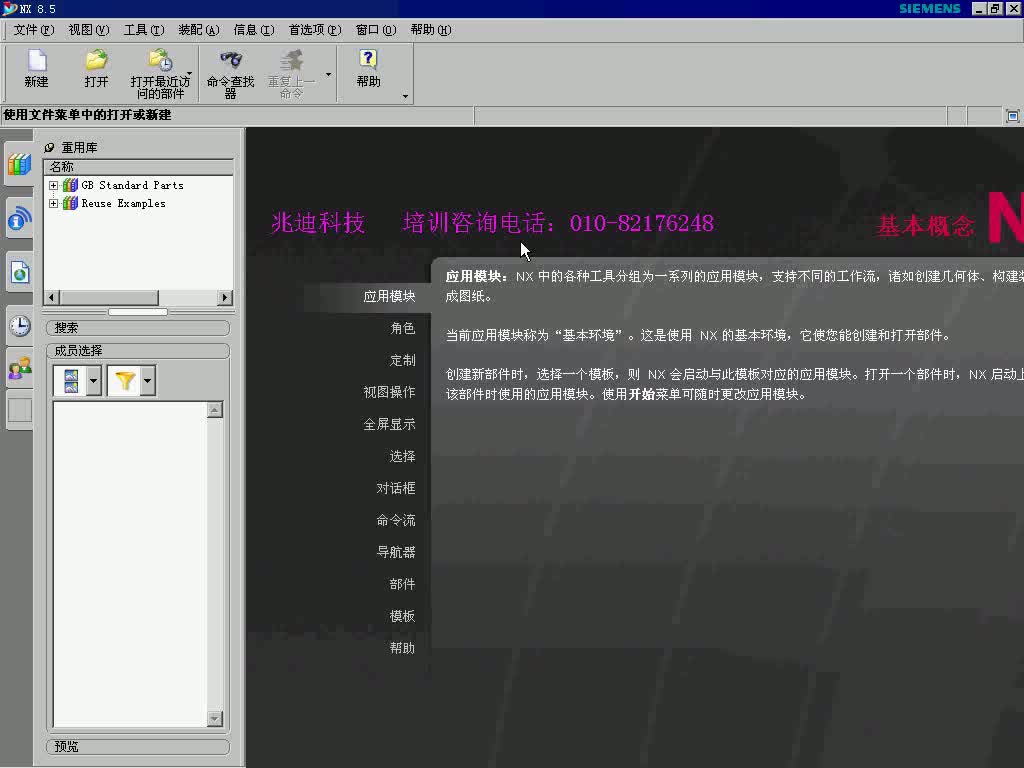Select the 命令流 topic link
This screenshot has height=768, width=1024.
pyautogui.click(x=396, y=520)
